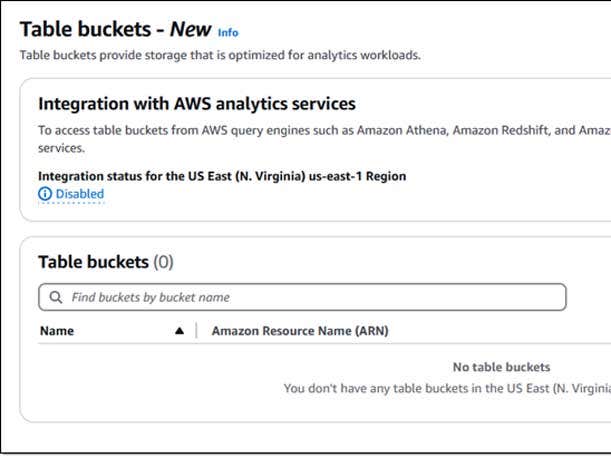Click the (0) bucket counter
The height and width of the screenshot is (458, 611).
[x=163, y=262]
